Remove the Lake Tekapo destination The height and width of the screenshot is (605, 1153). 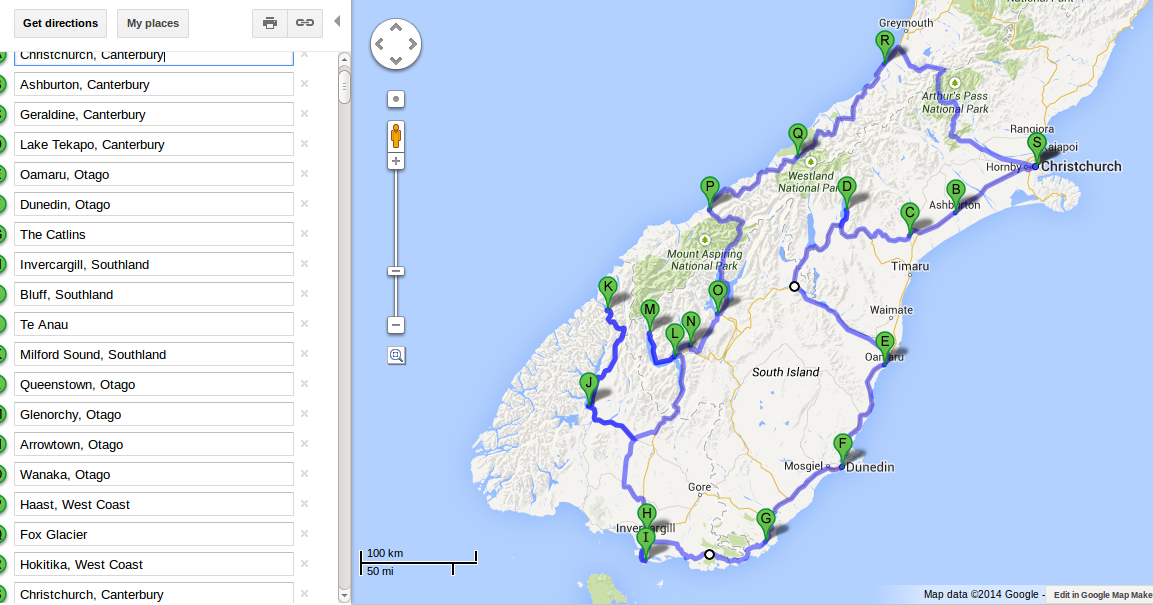click(304, 144)
